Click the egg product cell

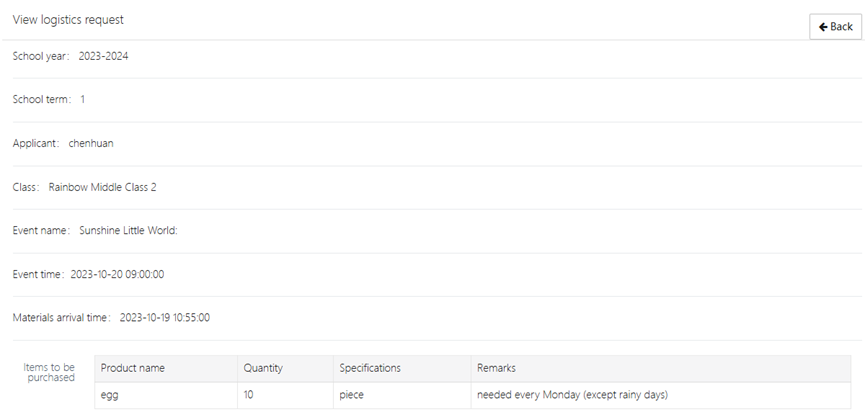click(x=110, y=395)
